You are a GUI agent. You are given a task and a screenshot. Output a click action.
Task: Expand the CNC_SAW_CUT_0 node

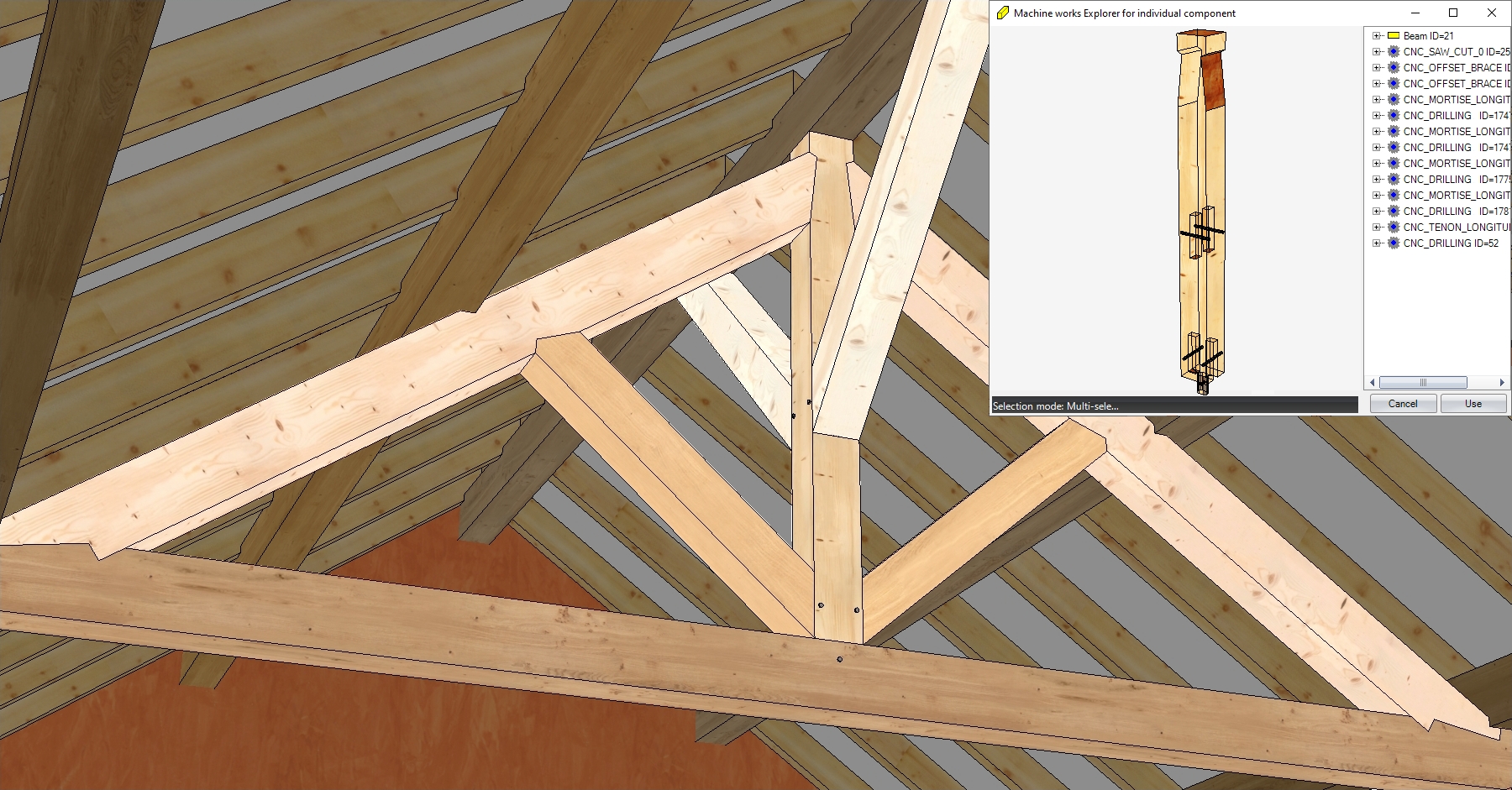point(1376,52)
